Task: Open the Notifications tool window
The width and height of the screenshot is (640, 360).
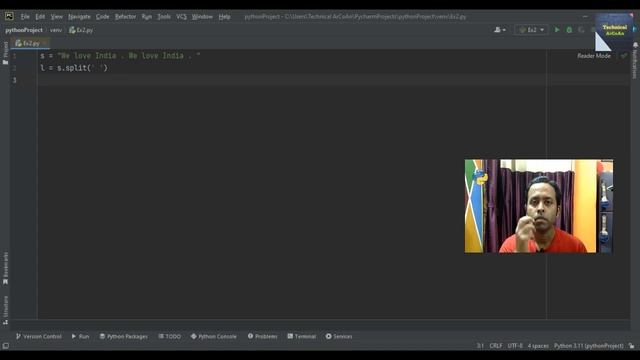Action: 635,60
